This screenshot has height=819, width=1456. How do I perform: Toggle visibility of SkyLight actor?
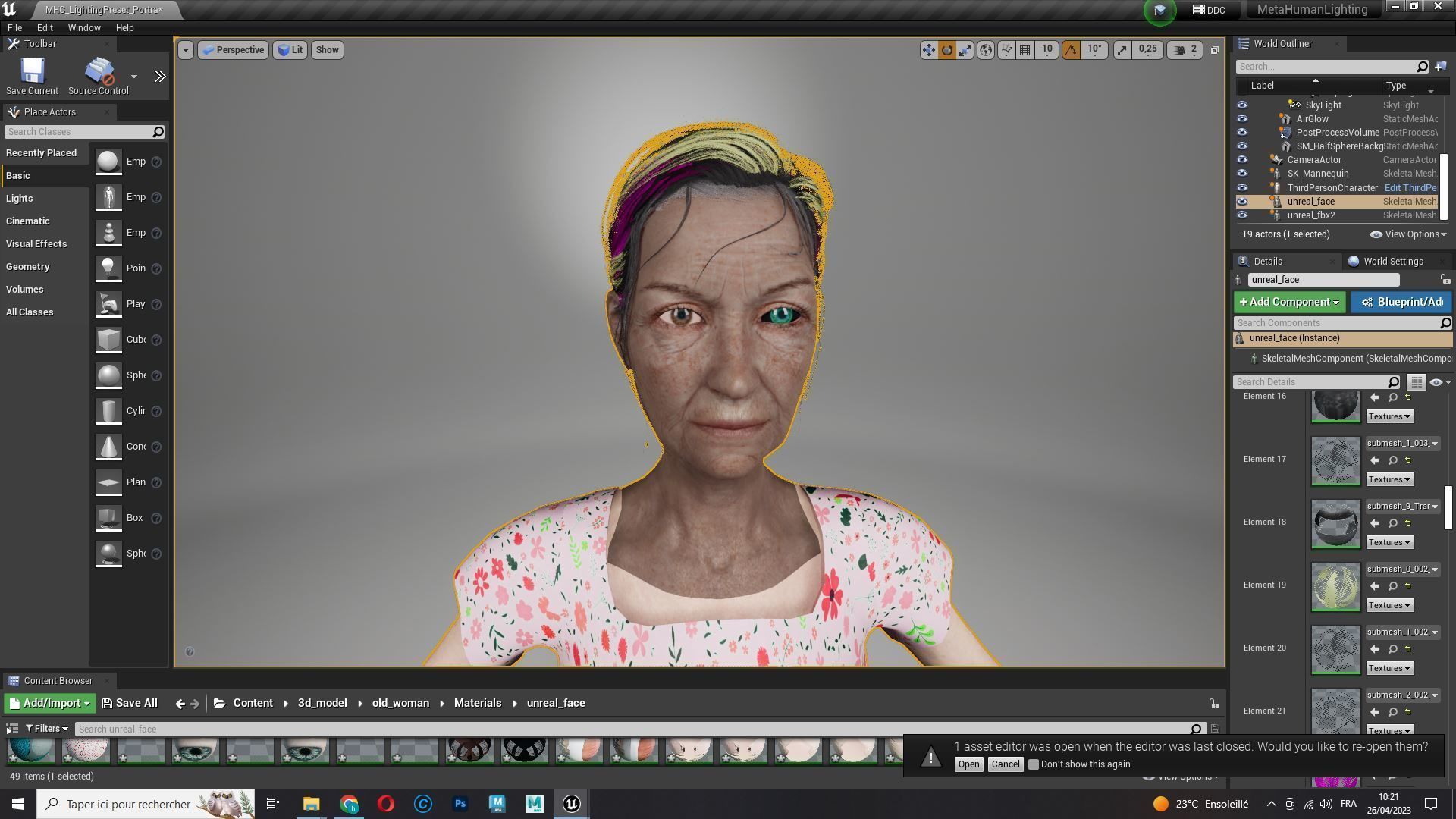pyautogui.click(x=1242, y=105)
